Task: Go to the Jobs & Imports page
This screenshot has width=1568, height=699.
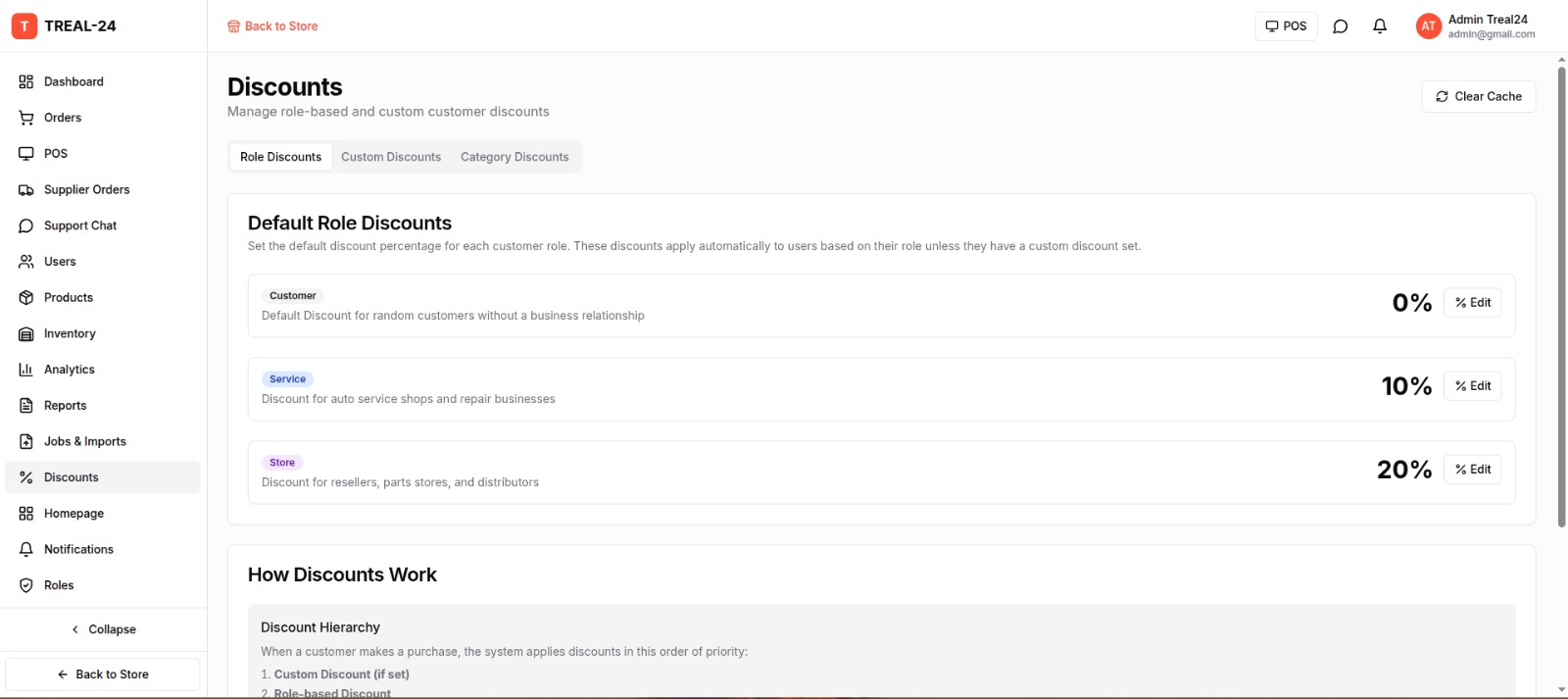Action: (103, 441)
